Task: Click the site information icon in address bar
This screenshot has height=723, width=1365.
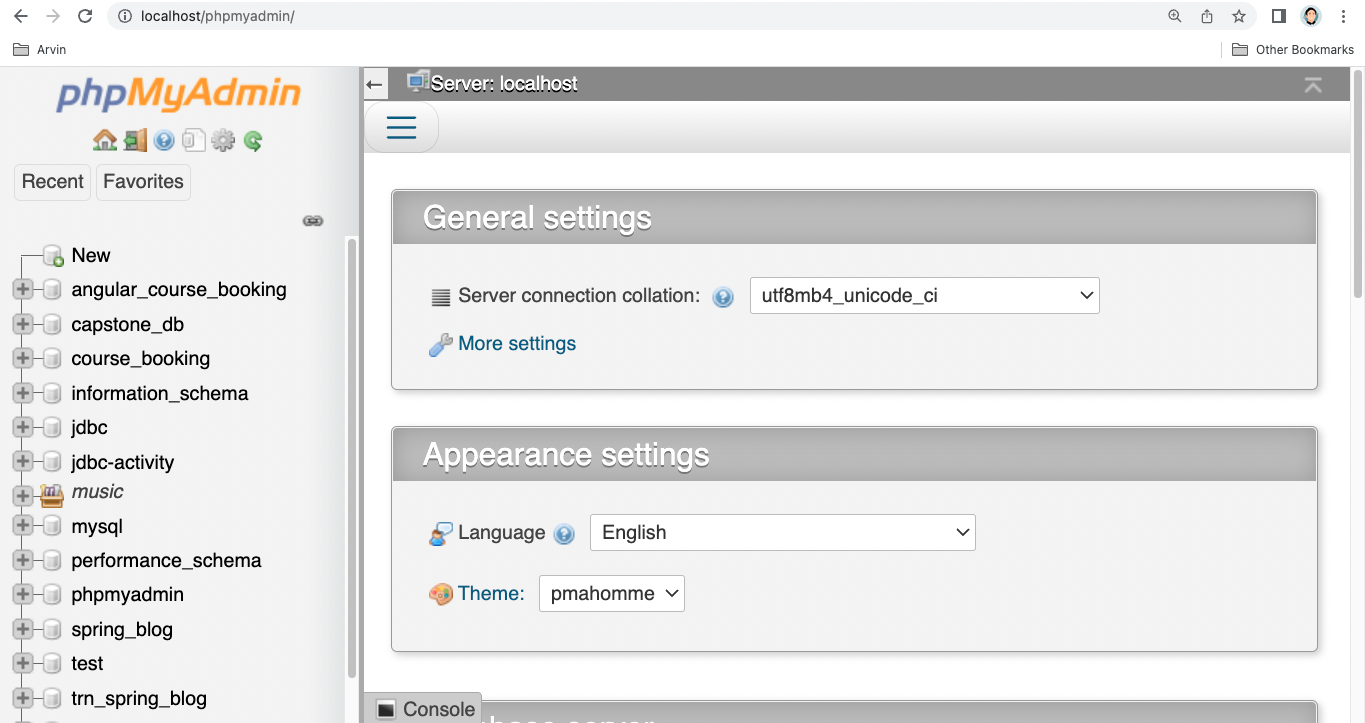Action: (125, 16)
